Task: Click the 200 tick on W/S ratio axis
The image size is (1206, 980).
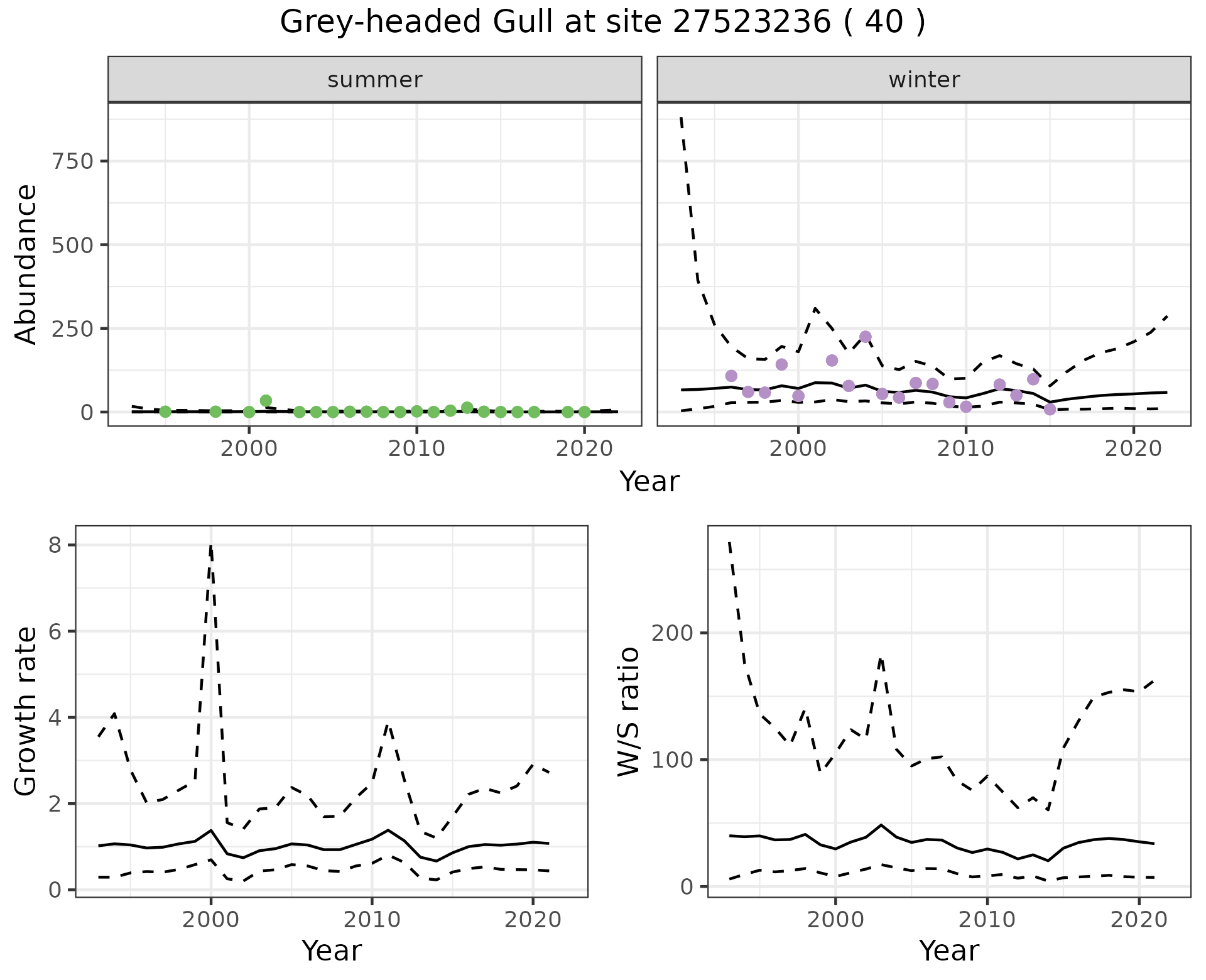Action: point(672,633)
